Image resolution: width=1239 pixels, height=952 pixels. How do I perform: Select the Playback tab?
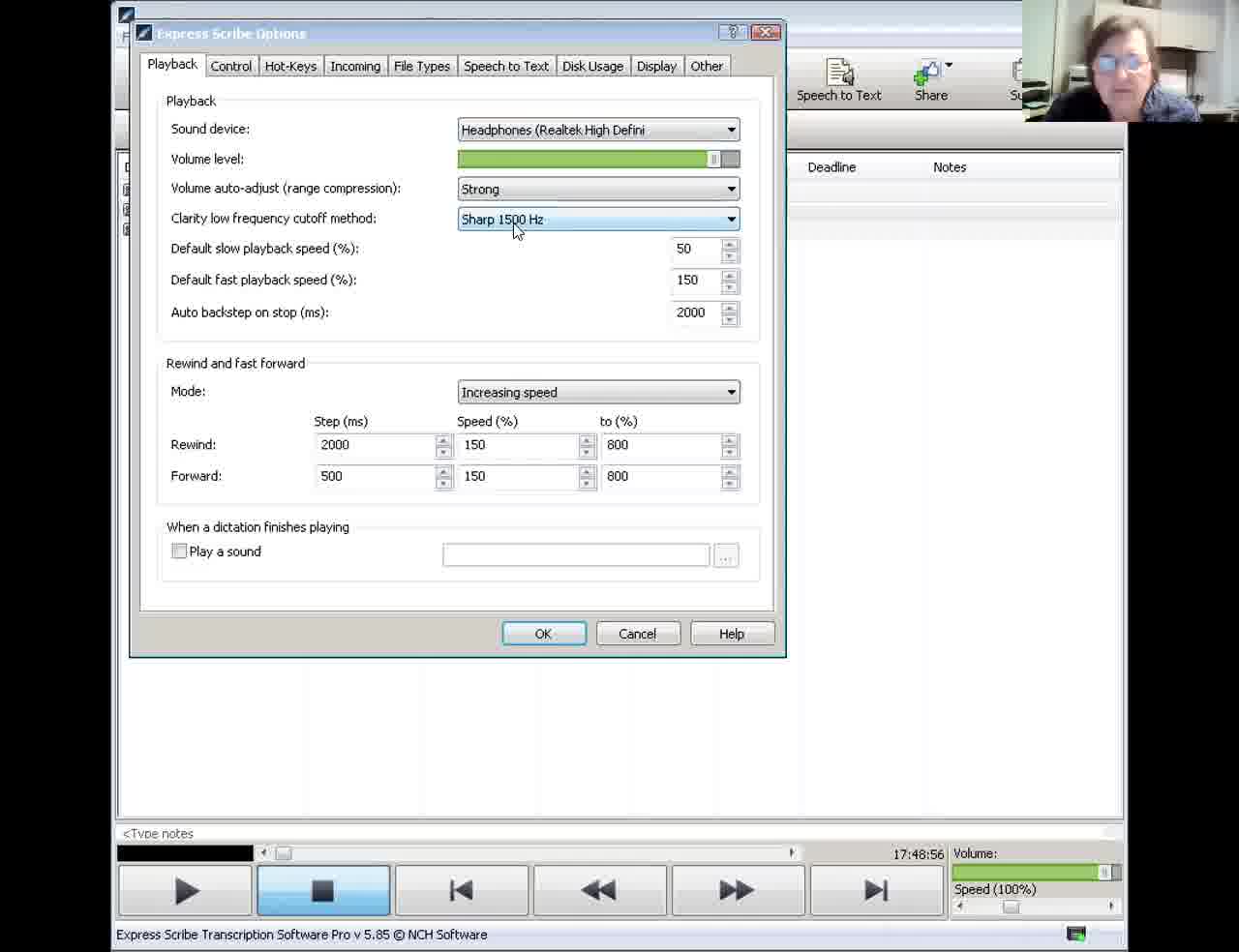172,64
